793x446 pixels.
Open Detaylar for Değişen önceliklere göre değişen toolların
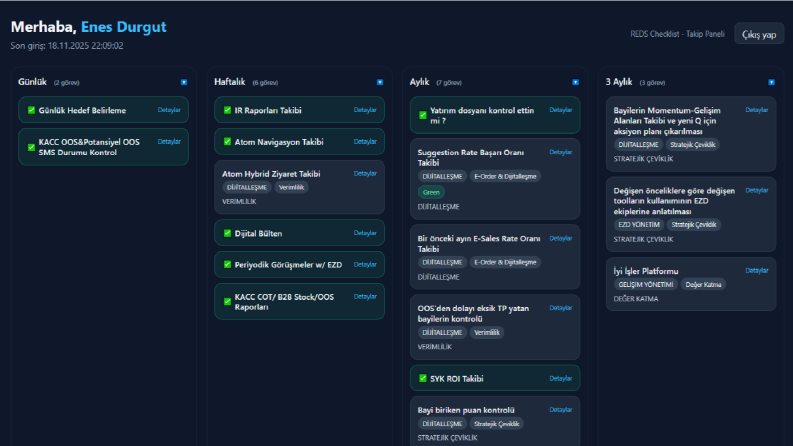(x=757, y=191)
